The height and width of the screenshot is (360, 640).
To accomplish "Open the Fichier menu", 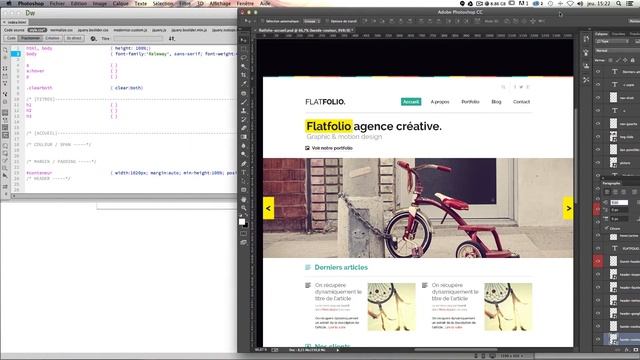I will [x=57, y=3].
